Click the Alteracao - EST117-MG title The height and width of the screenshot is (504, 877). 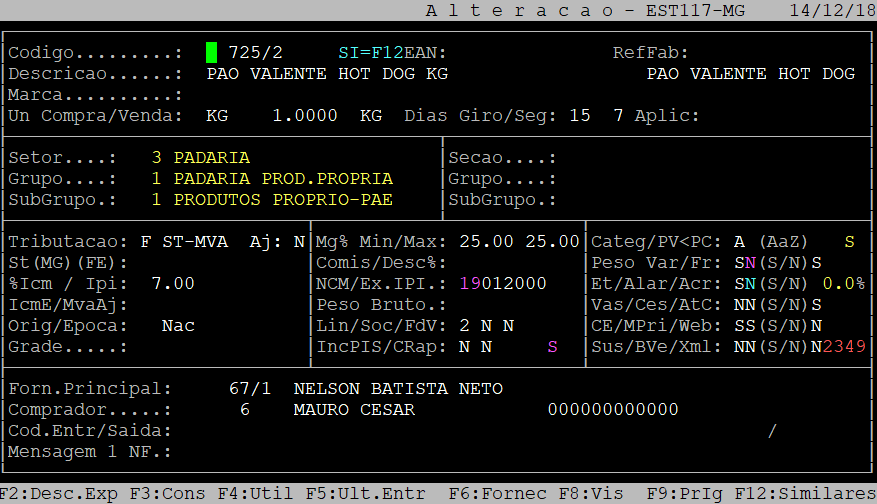(x=585, y=11)
